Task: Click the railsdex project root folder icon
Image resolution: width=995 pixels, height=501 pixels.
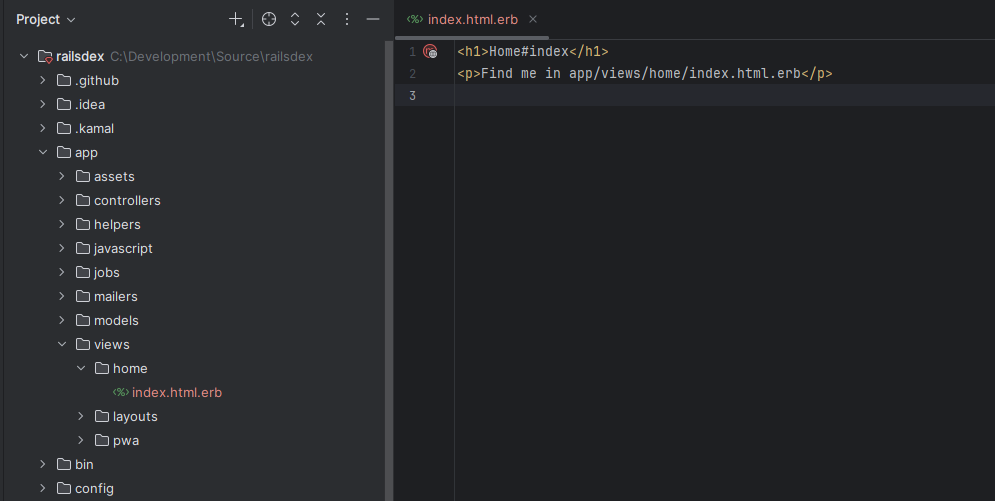Action: [45, 57]
